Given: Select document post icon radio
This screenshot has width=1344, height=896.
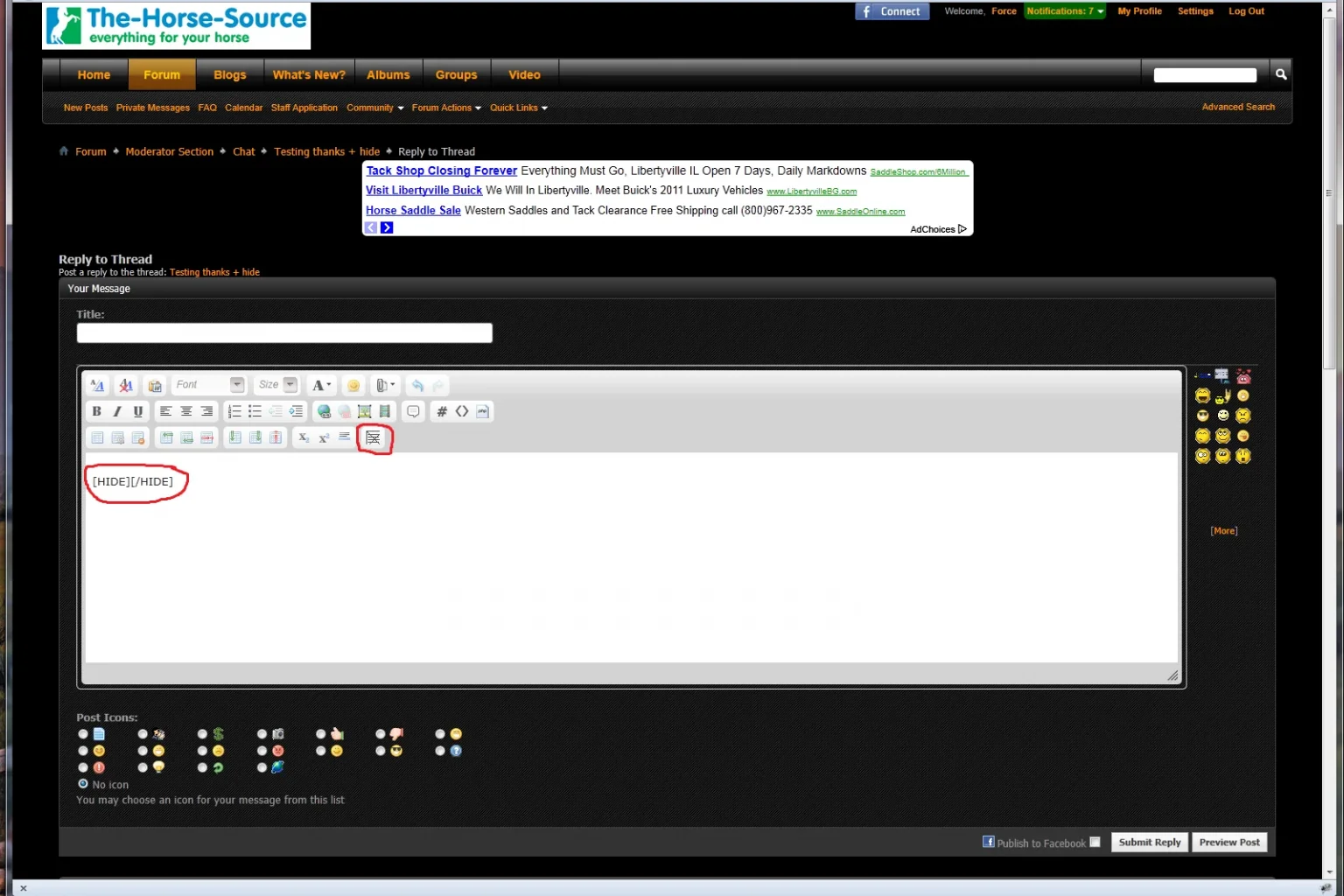Looking at the screenshot, I should [x=83, y=734].
